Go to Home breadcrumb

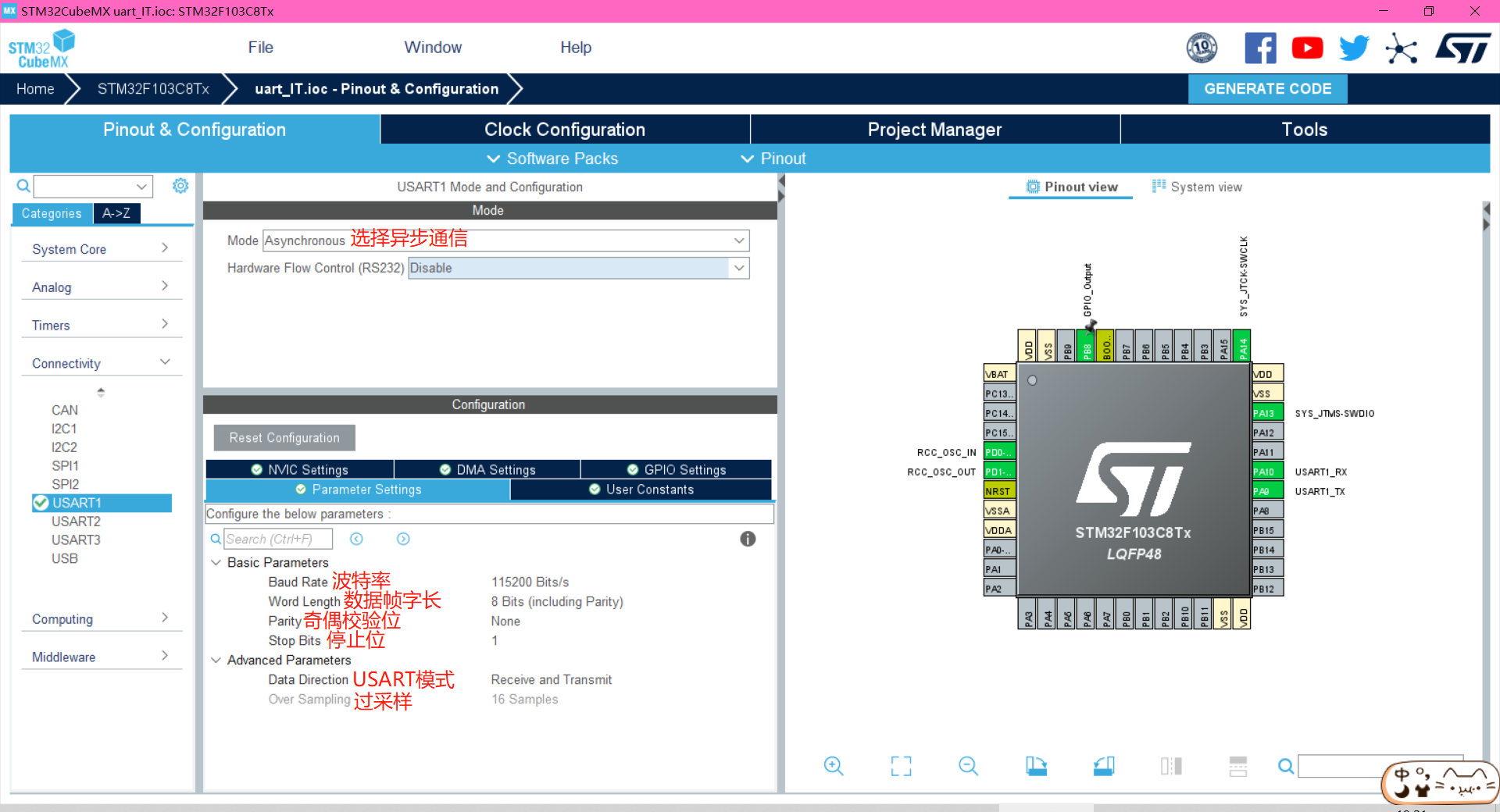[x=35, y=89]
